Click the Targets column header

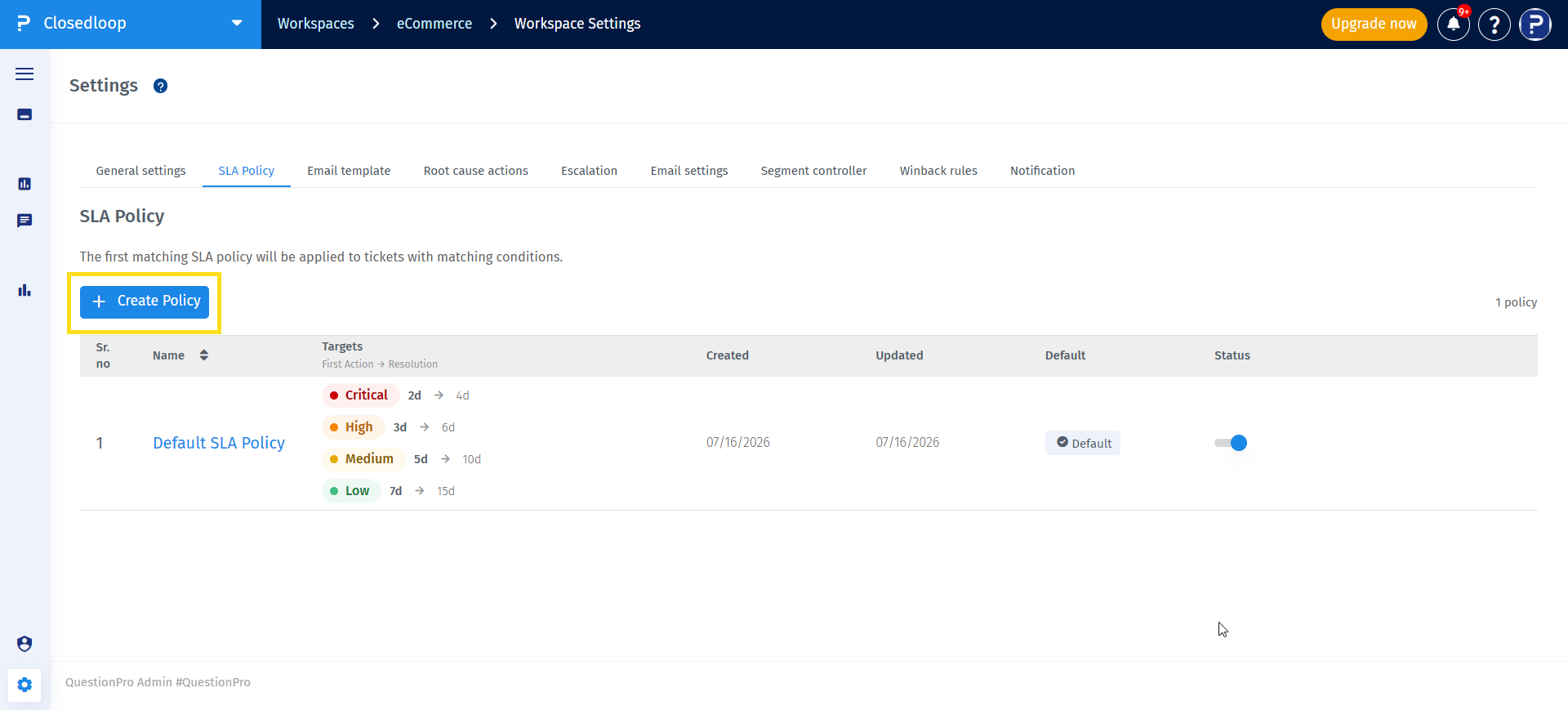342,346
